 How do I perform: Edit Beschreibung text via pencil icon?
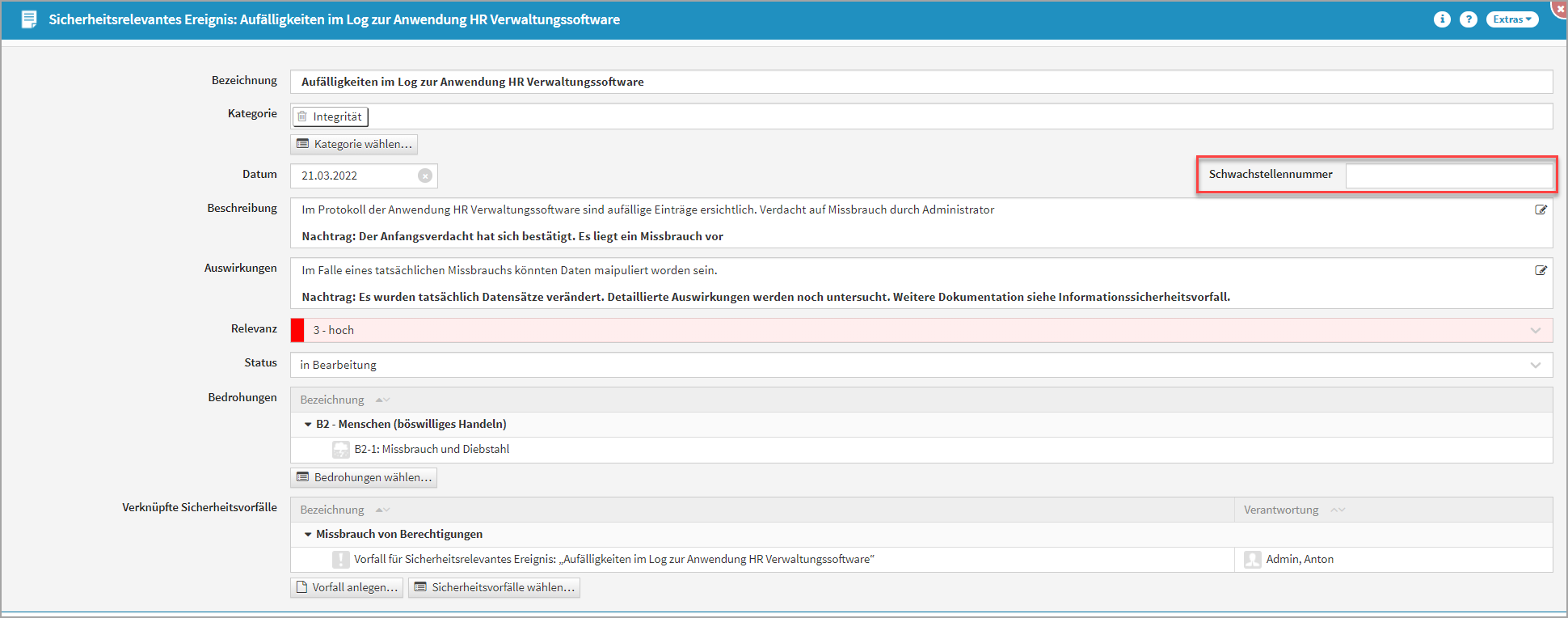(x=1541, y=210)
